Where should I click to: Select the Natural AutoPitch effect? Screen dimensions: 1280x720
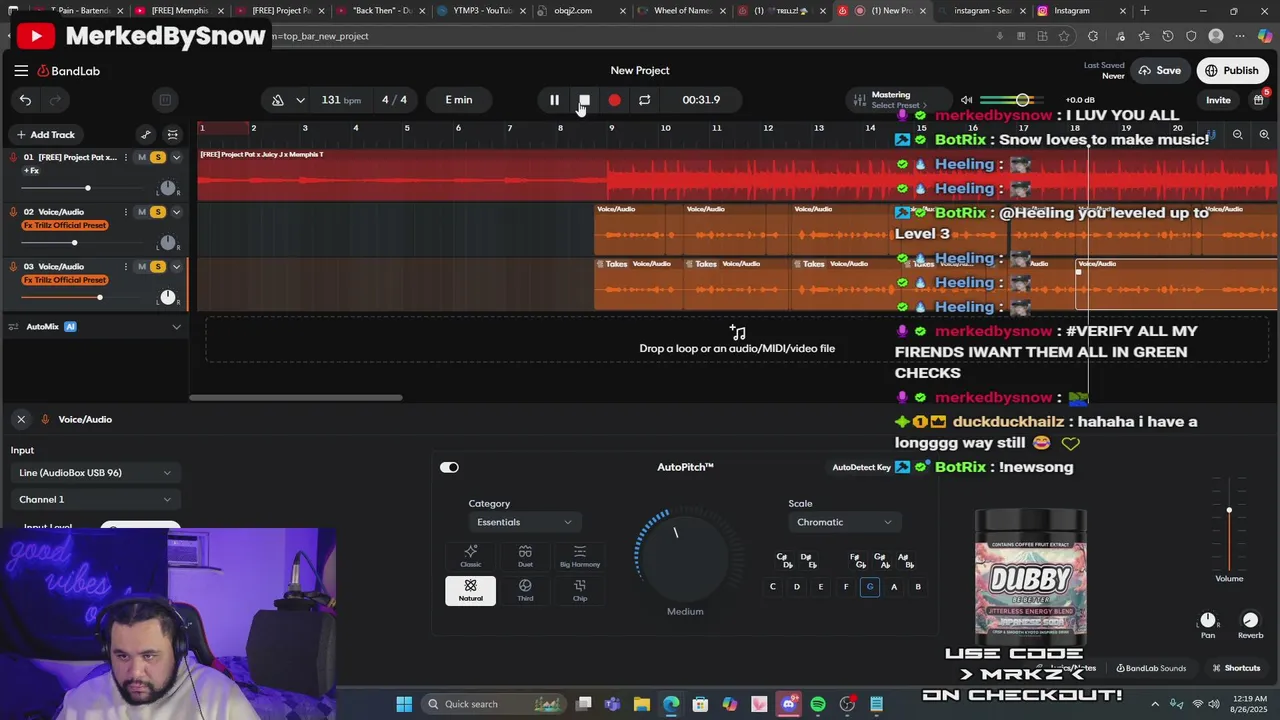pyautogui.click(x=470, y=590)
